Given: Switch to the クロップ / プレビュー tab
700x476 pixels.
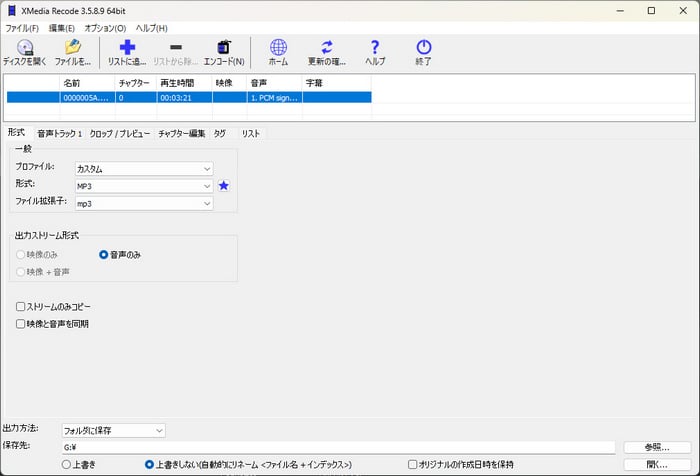Looking at the screenshot, I should coord(120,134).
